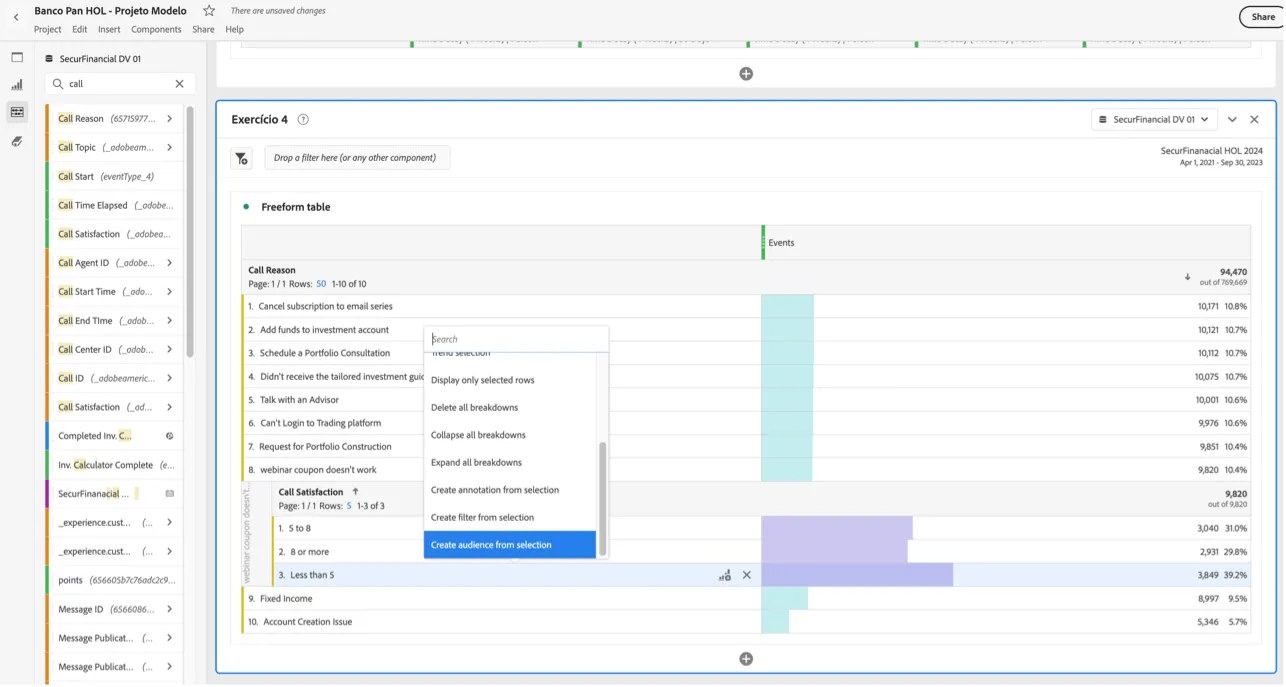The image size is (1286, 687).
Task: Go back using the top-left arrow
Action: click(16, 17)
